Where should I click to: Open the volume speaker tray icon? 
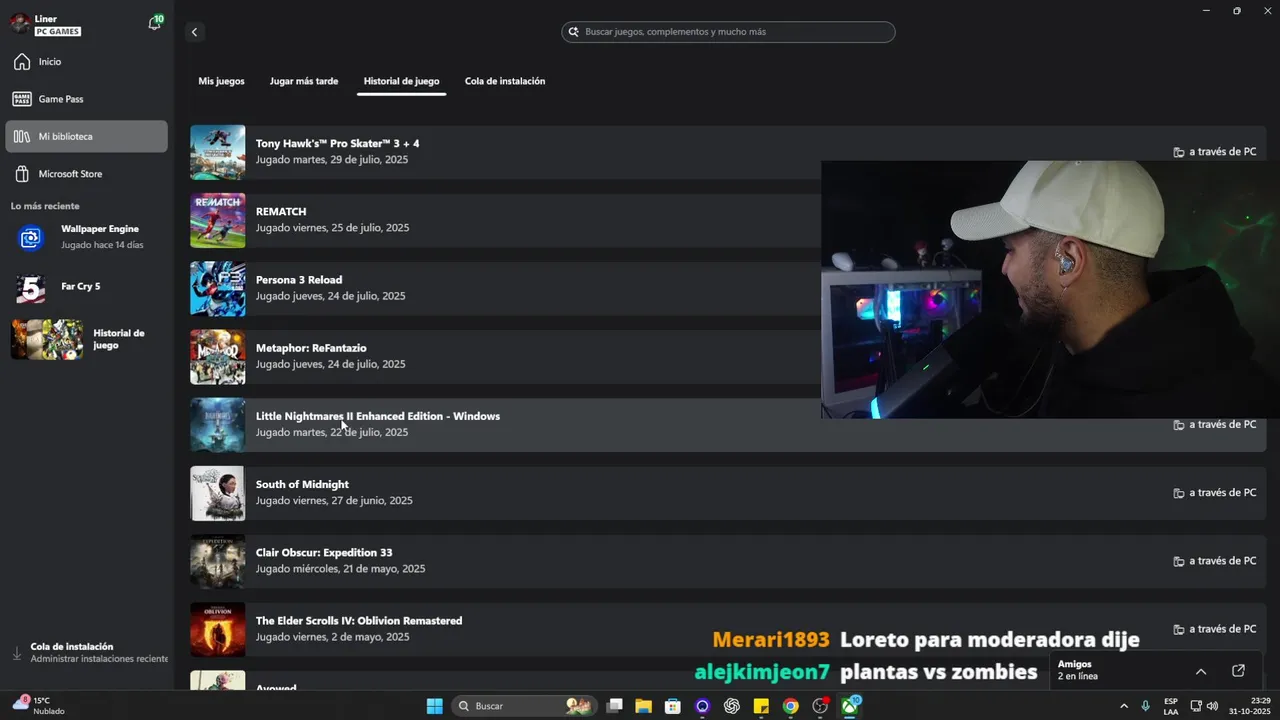(x=1213, y=706)
